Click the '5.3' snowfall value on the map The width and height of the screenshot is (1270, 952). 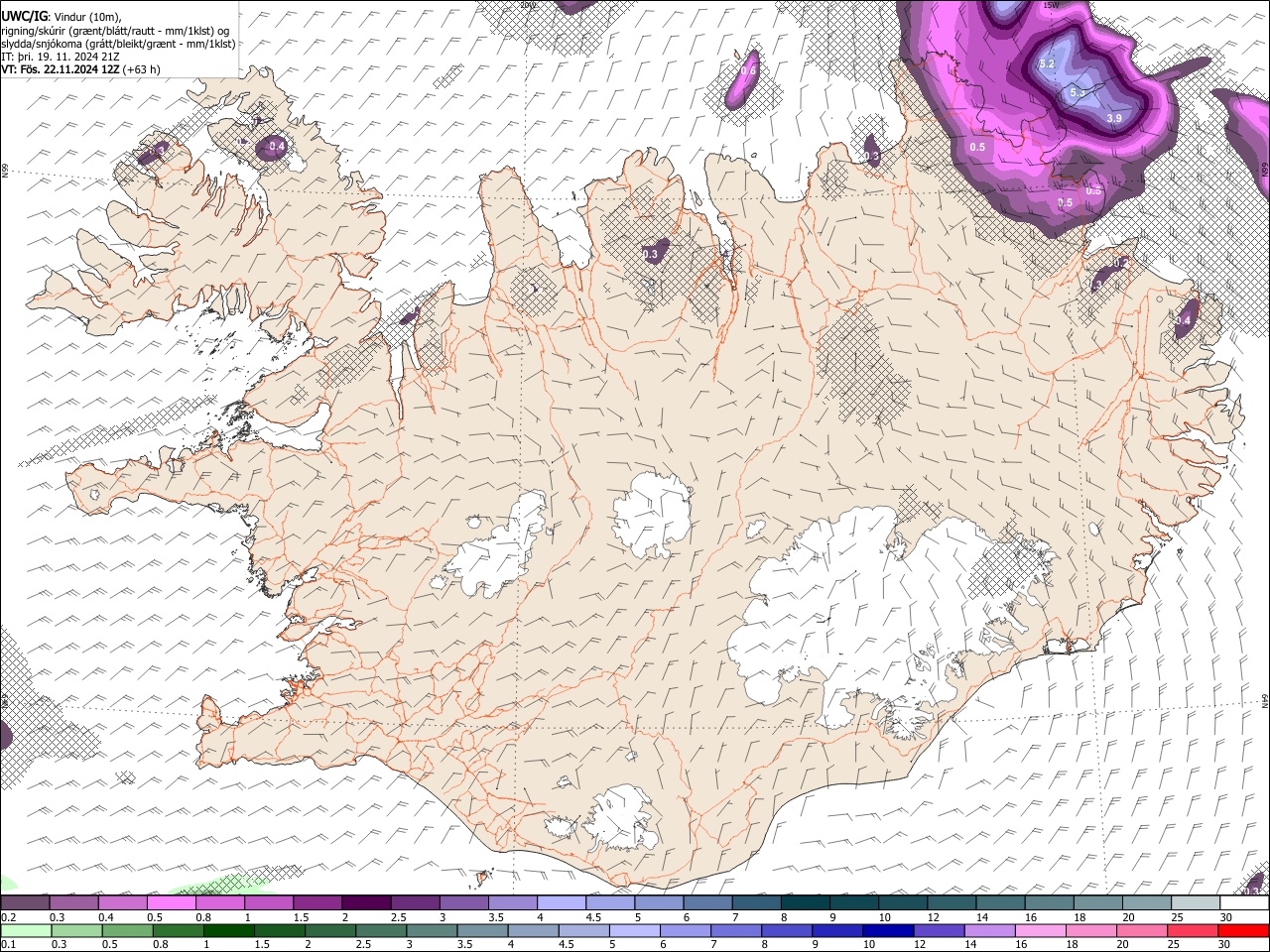pyautogui.click(x=1079, y=92)
